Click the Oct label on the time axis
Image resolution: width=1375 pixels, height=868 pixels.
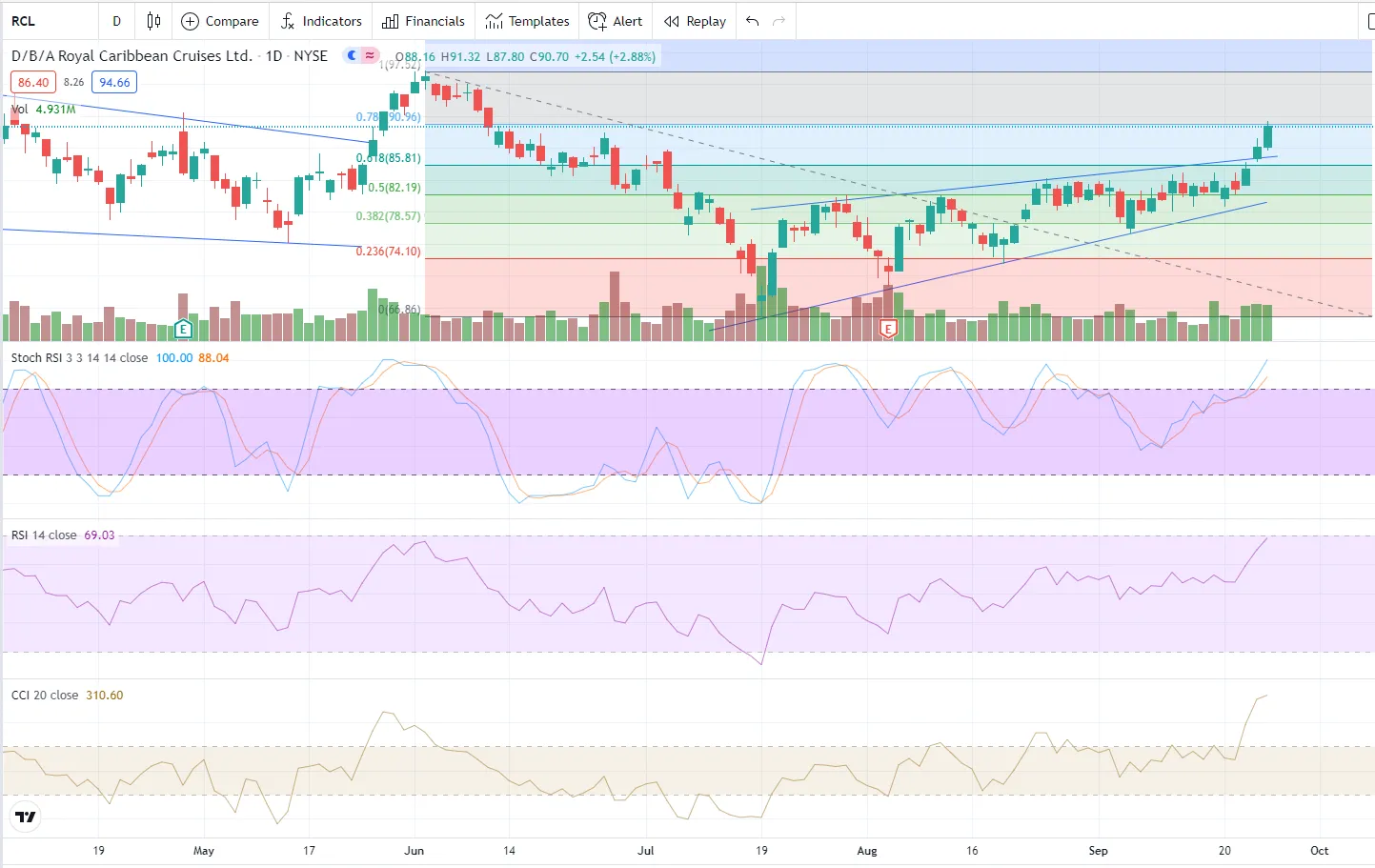pos(1320,851)
